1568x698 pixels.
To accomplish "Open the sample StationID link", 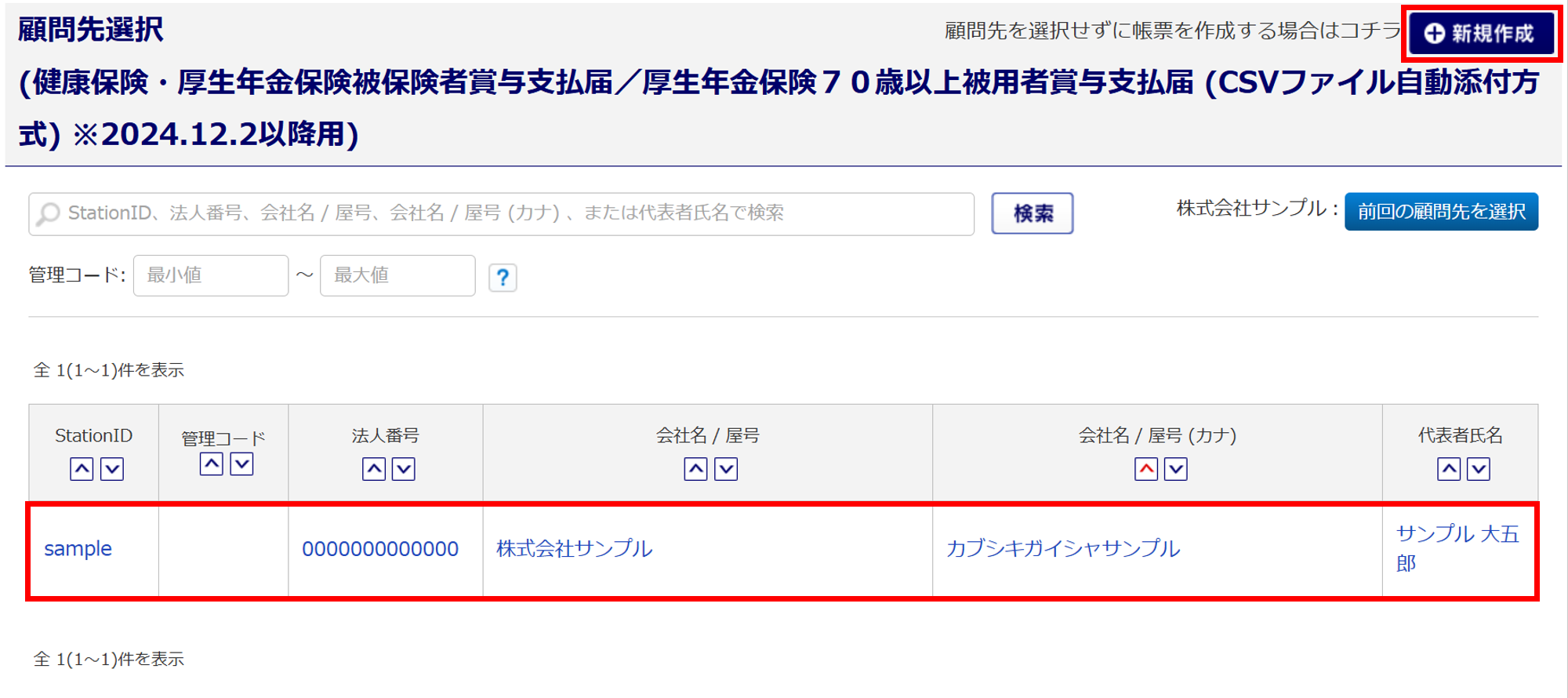I will point(78,548).
